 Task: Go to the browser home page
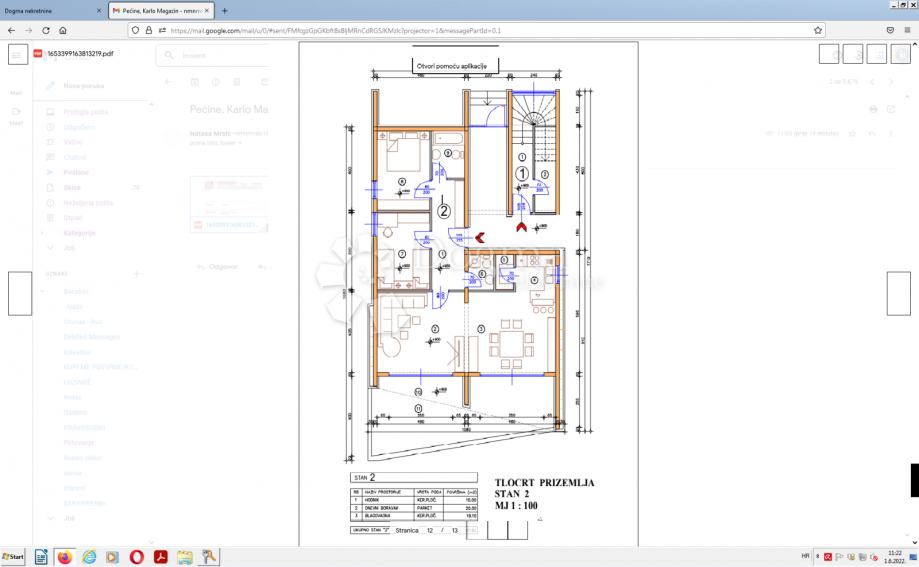[63, 30]
